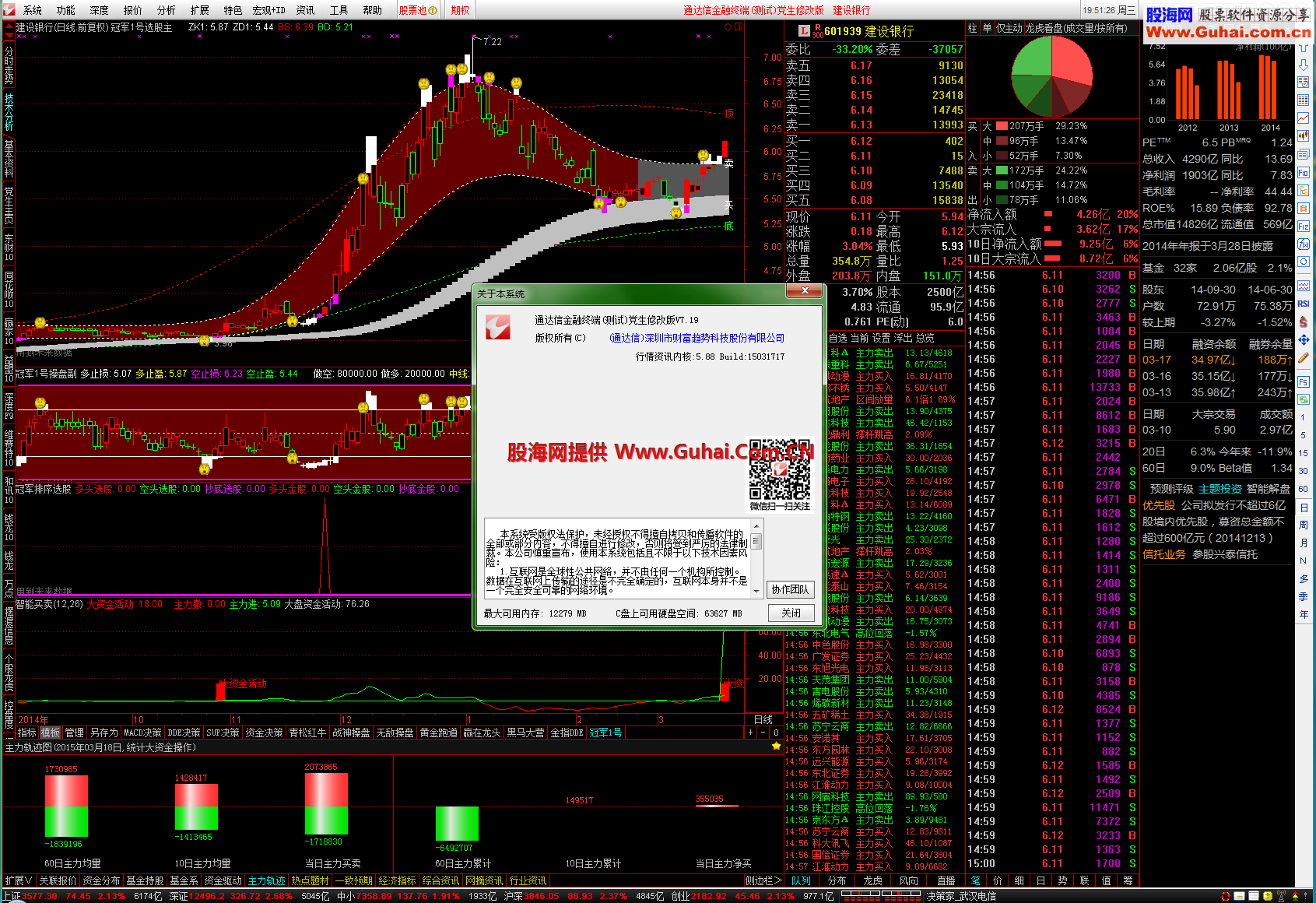Click the red 大 buy legend swatch
The image size is (1316, 903).
[1002, 125]
